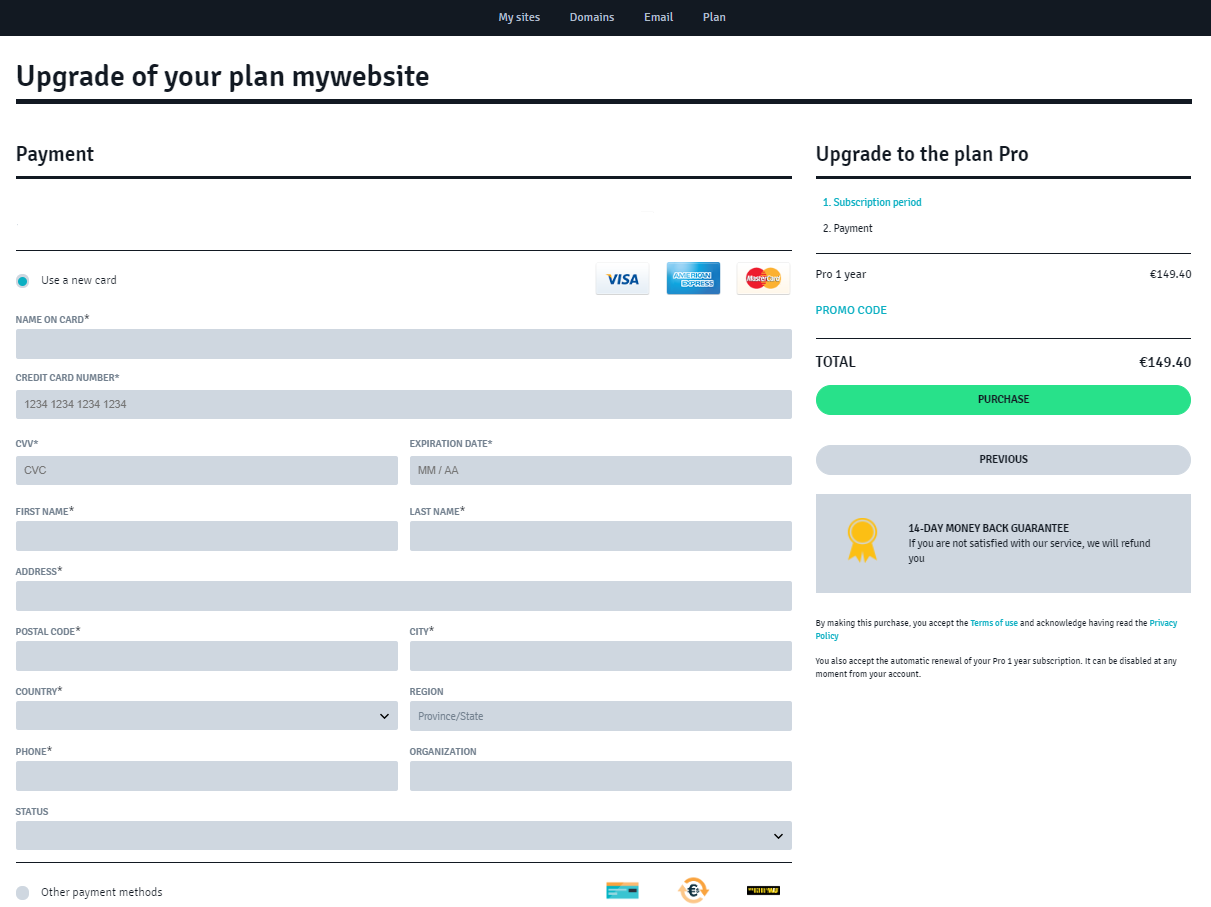
Task: Open the Privacy Policy link
Action: 1163,623
